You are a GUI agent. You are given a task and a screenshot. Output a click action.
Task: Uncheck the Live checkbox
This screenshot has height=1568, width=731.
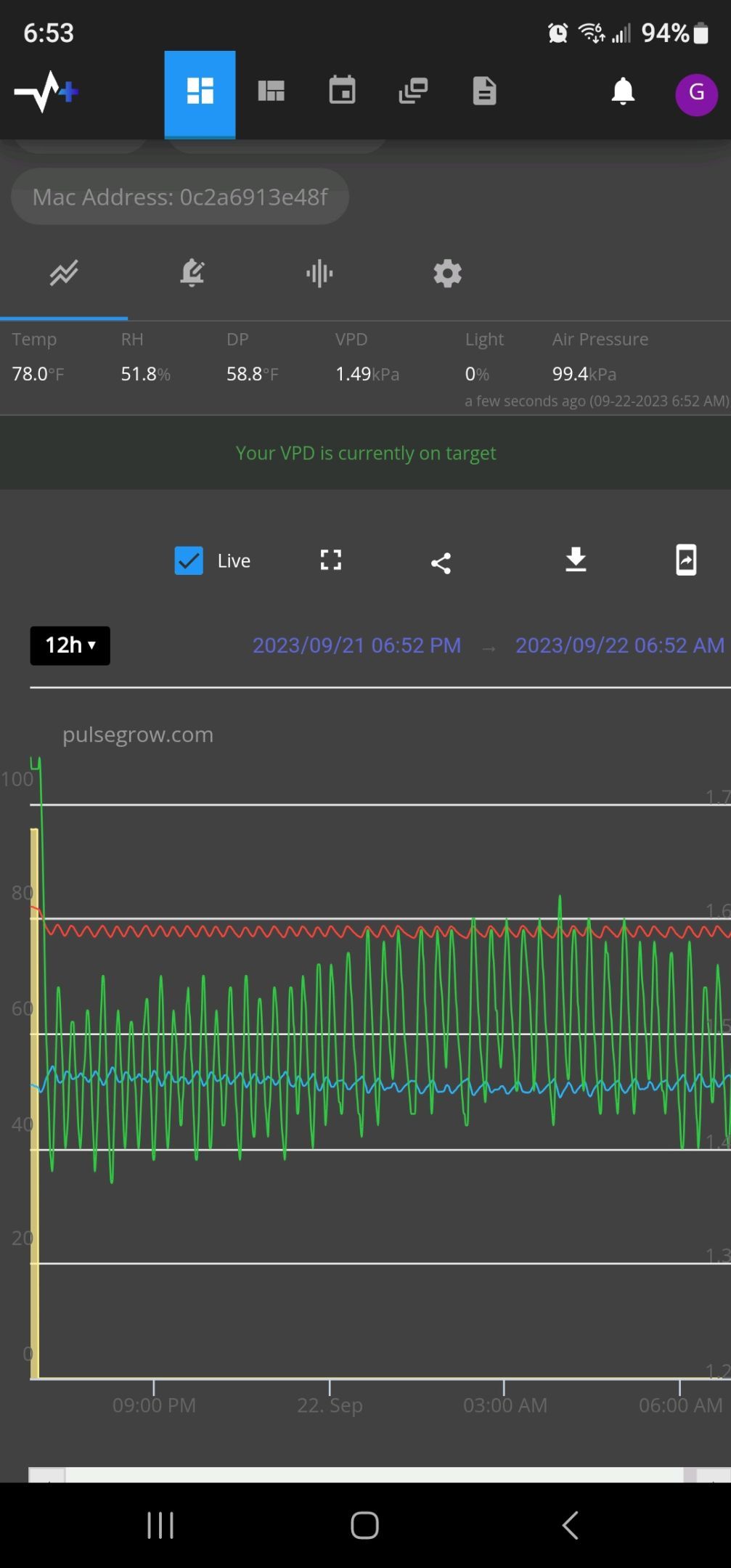pyautogui.click(x=189, y=560)
